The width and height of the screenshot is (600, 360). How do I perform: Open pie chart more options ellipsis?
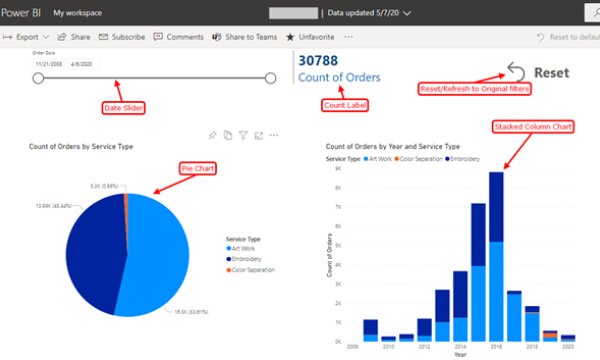274,135
